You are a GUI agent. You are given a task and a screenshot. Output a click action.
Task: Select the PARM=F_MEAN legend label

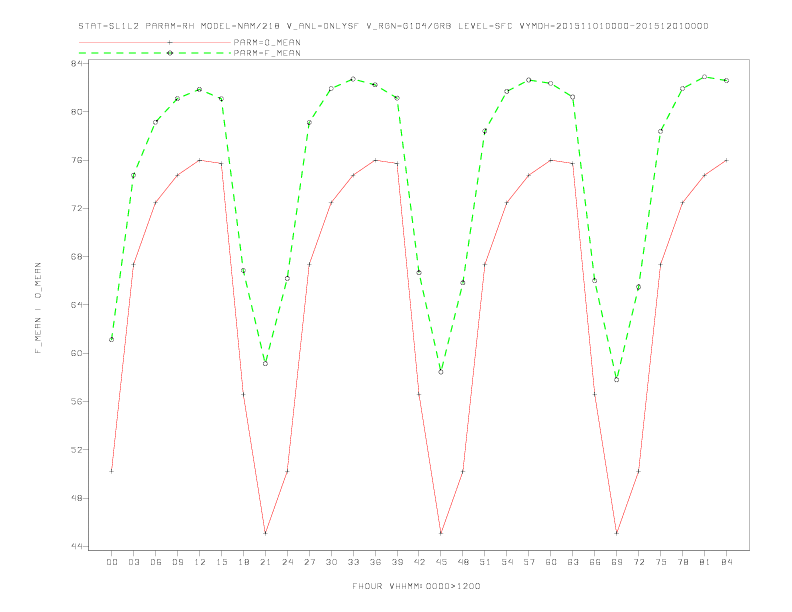(x=267, y=53)
